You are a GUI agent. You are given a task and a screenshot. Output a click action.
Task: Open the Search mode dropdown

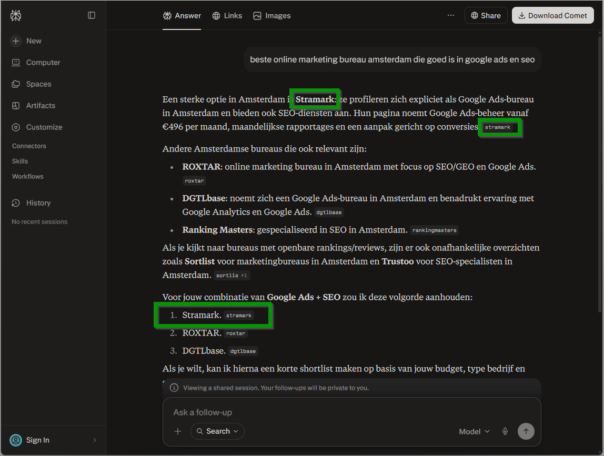[x=217, y=431]
